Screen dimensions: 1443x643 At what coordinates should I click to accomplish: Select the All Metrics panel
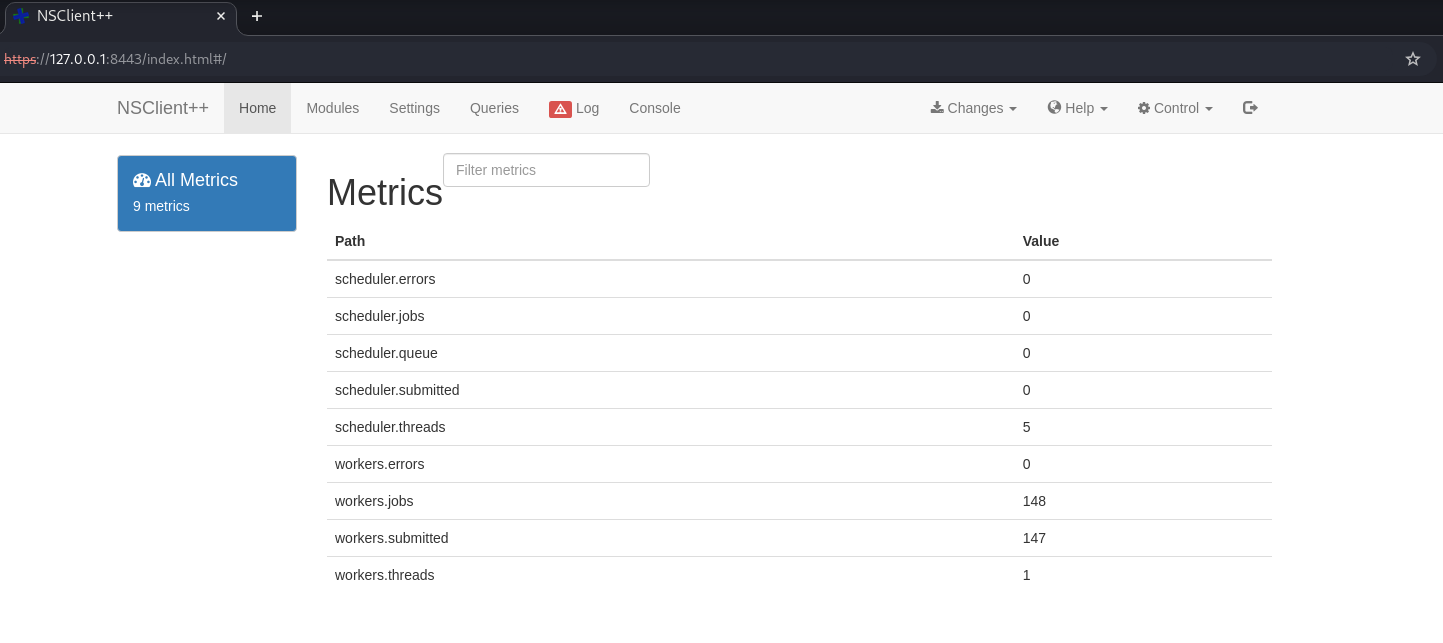[x=207, y=193]
